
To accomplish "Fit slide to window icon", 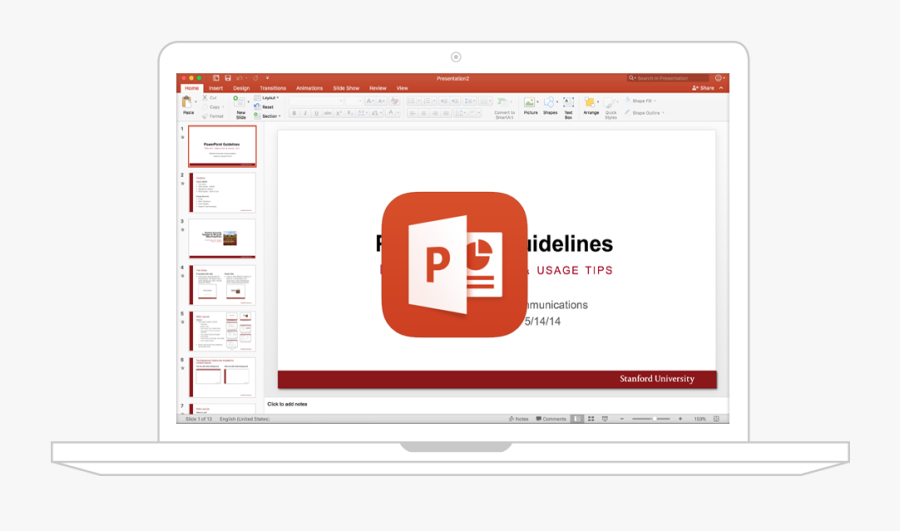I will point(716,419).
